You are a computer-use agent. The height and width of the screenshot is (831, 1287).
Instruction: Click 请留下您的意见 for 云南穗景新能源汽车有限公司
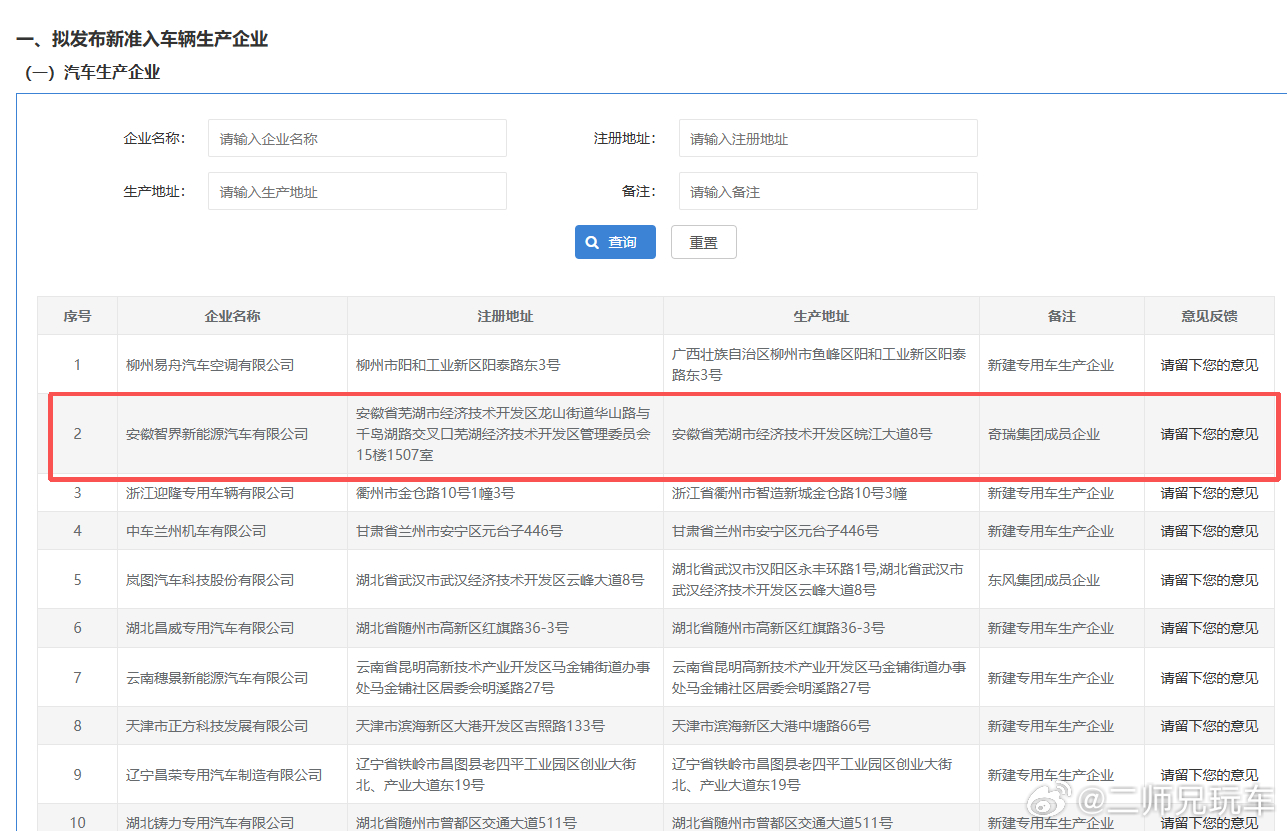pyautogui.click(x=1209, y=678)
